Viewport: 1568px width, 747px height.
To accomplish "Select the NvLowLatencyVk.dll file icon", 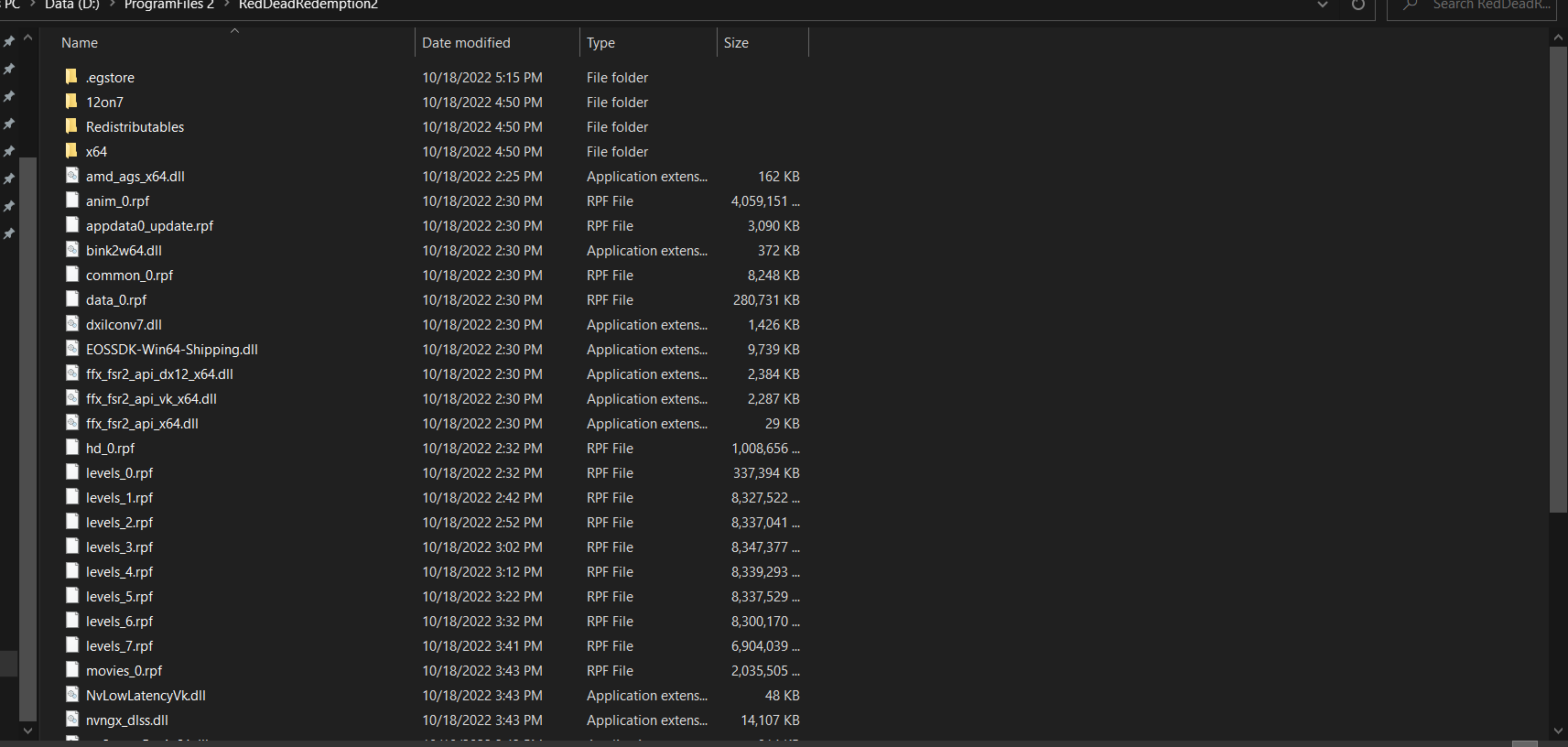I will (x=72, y=695).
